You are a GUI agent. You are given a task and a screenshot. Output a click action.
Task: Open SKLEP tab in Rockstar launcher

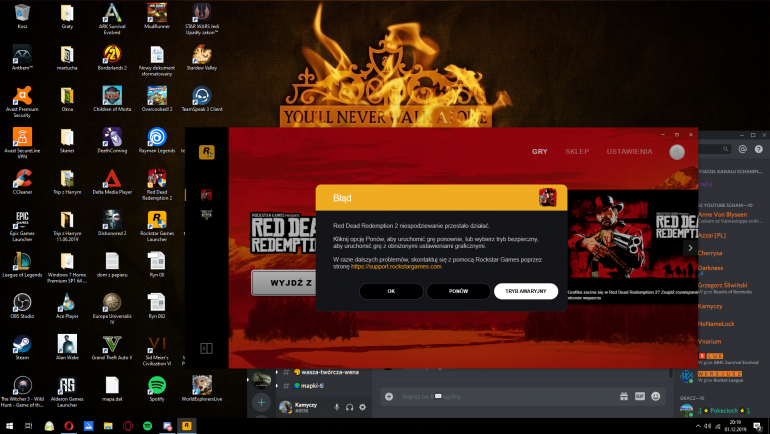click(x=577, y=152)
